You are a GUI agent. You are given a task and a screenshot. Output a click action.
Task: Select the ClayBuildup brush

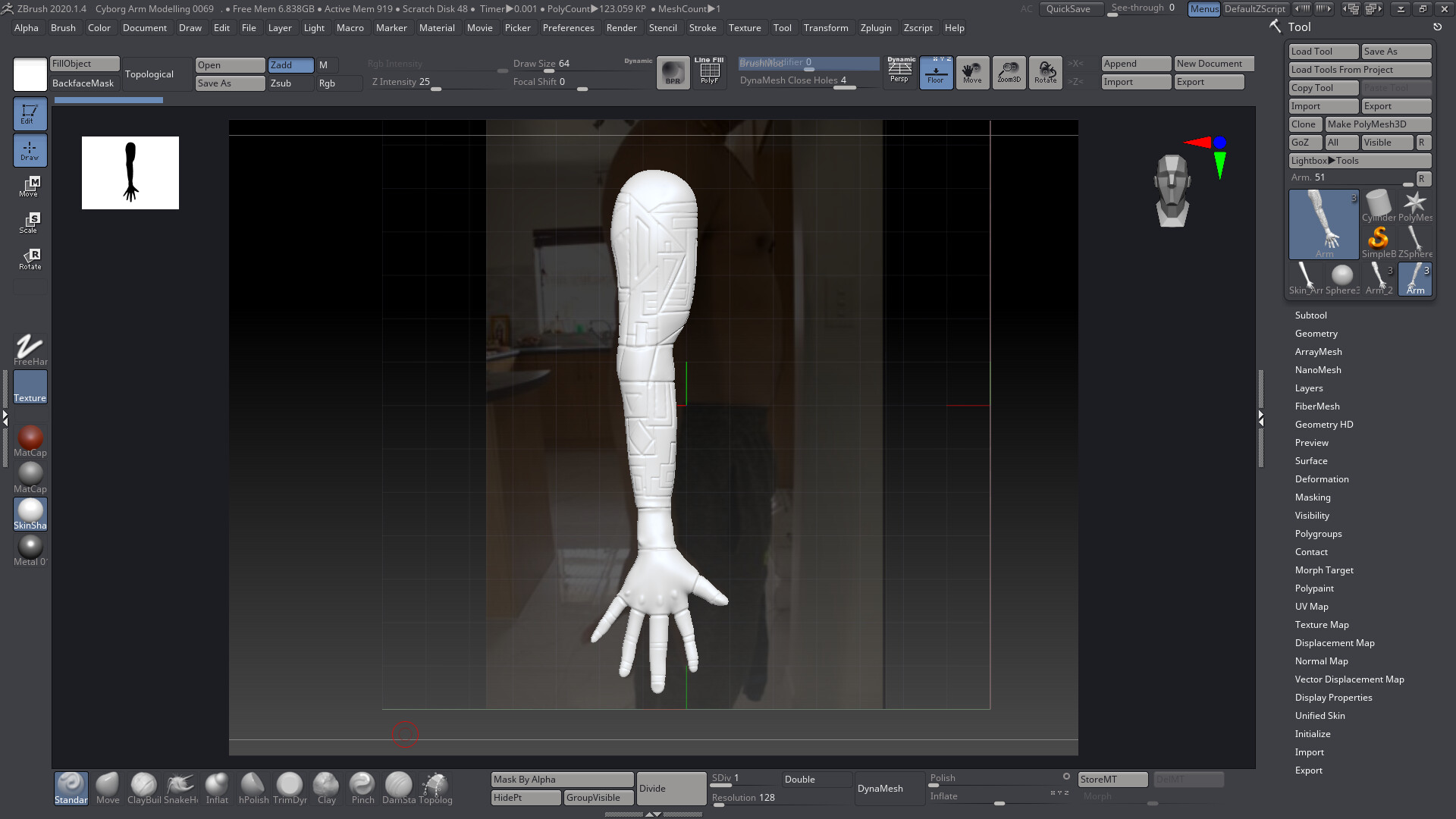pyautogui.click(x=143, y=787)
